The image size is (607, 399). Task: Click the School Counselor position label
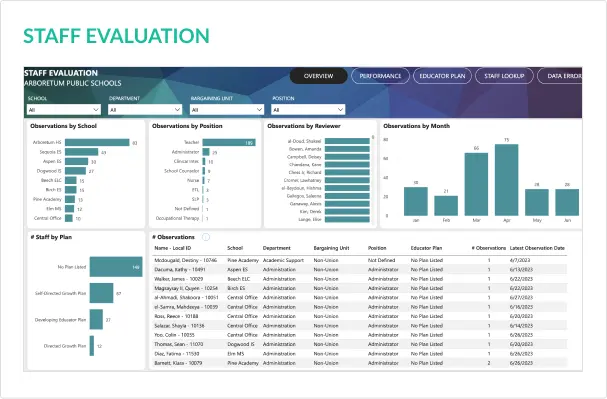tap(182, 171)
